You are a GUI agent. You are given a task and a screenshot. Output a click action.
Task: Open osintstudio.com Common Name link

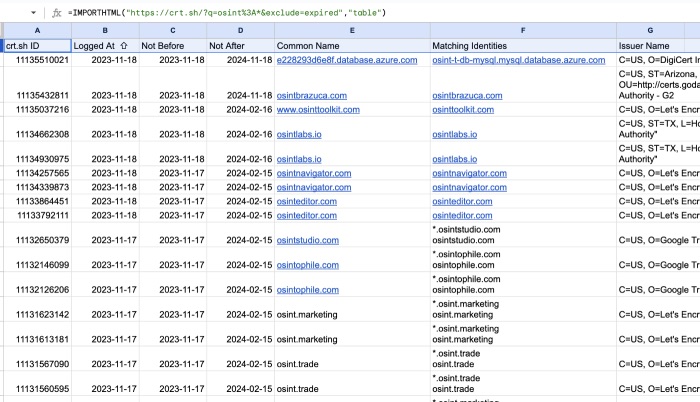tap(310, 240)
